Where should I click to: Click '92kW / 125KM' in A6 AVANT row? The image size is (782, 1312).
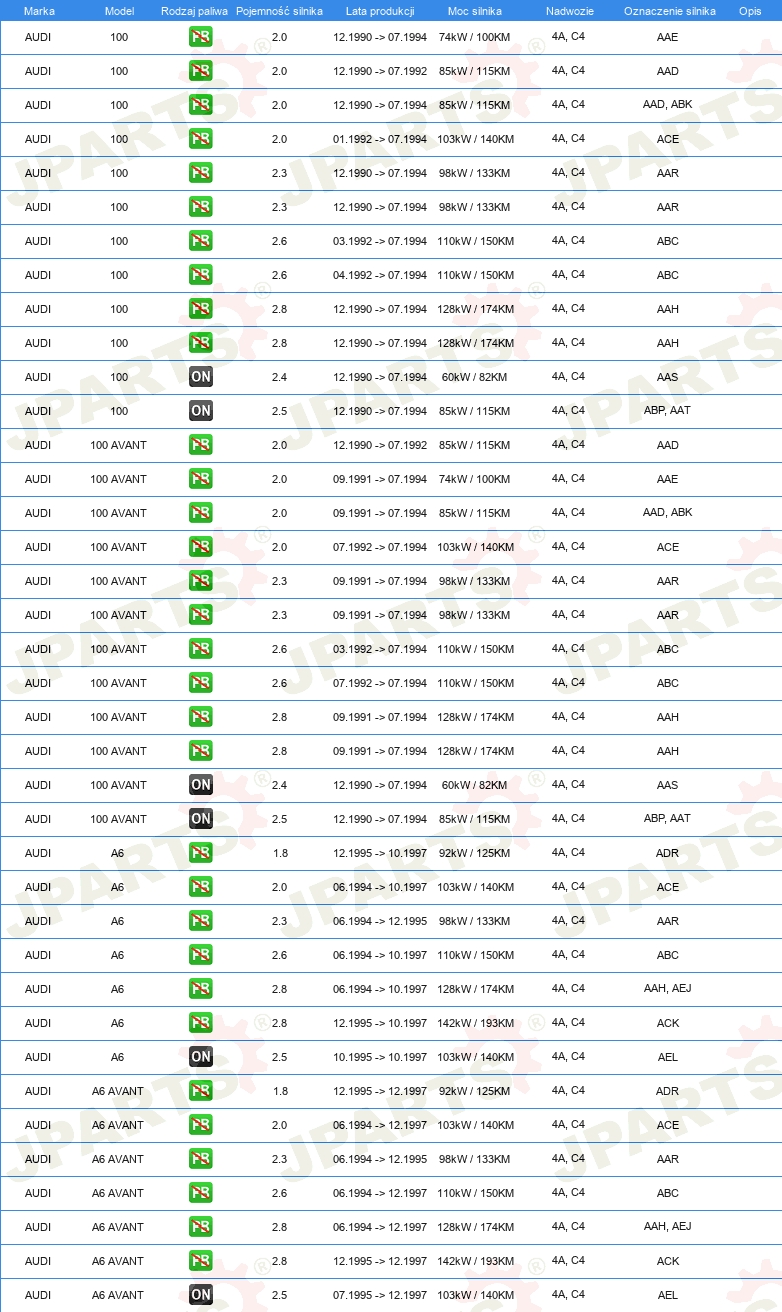coord(475,1091)
